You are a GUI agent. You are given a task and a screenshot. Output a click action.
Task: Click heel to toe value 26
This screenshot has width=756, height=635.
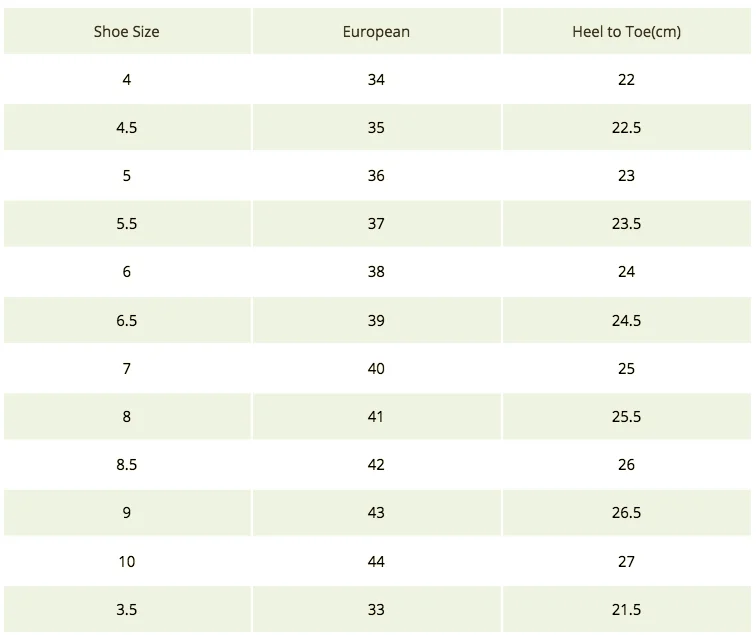(626, 465)
